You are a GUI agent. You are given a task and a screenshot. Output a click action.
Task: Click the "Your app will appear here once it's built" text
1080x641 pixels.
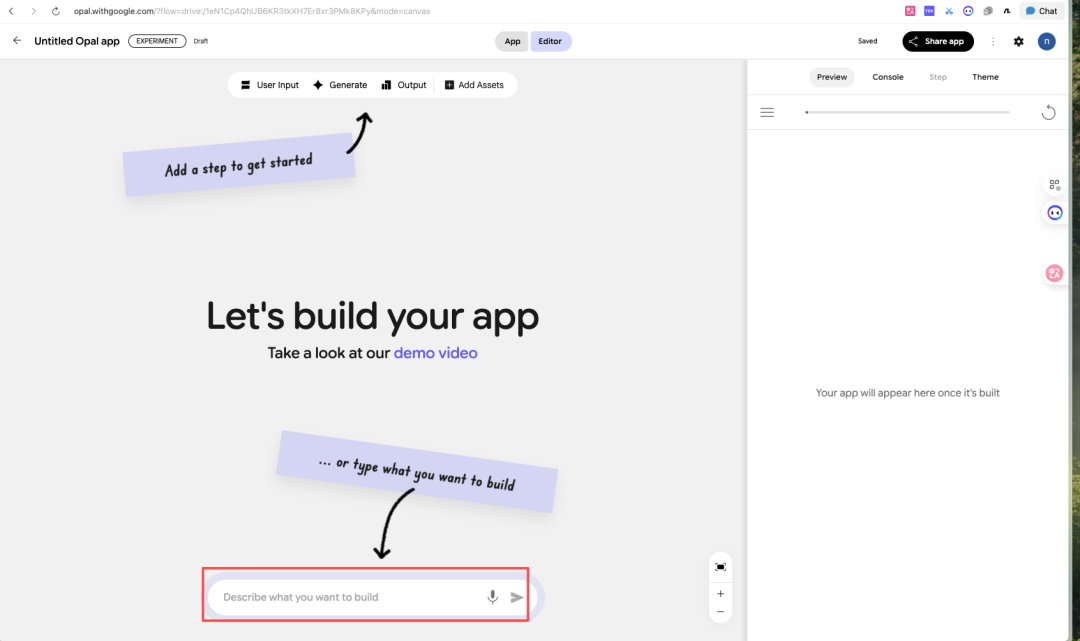pyautogui.click(x=907, y=393)
